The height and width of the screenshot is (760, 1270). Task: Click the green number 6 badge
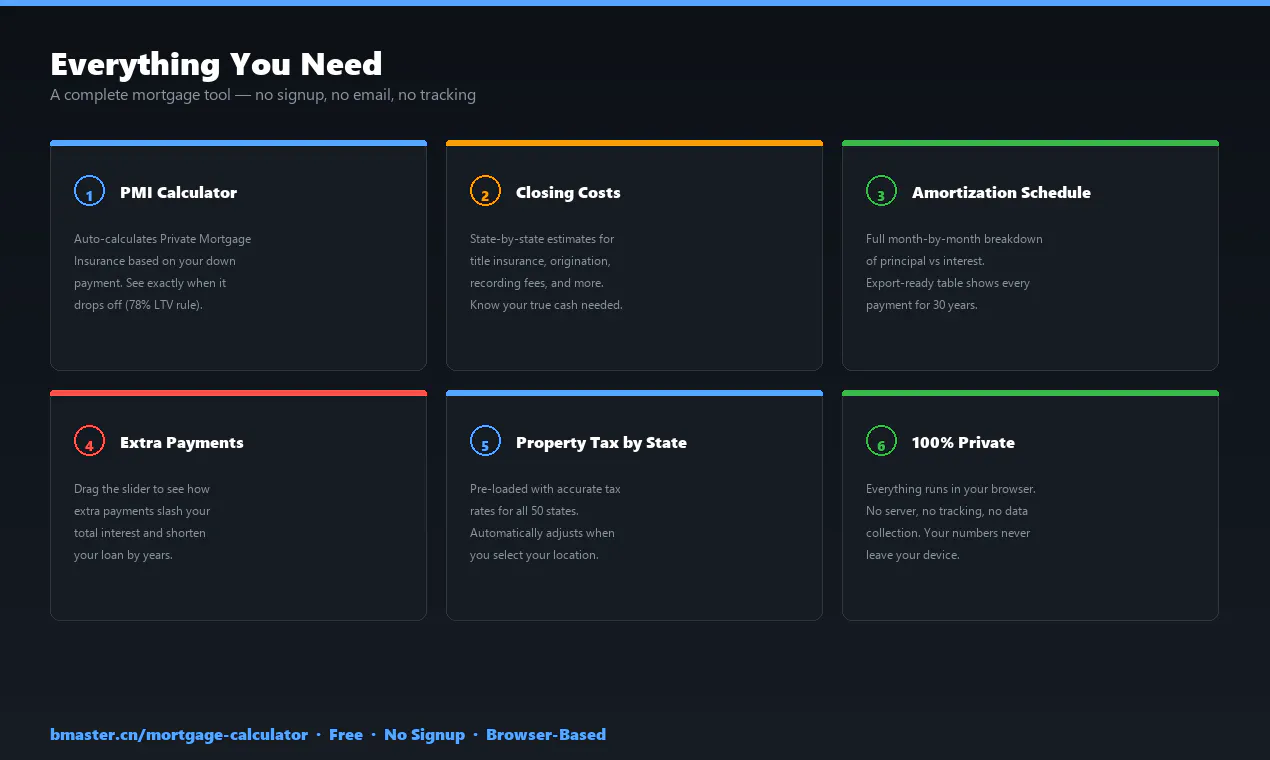click(881, 440)
